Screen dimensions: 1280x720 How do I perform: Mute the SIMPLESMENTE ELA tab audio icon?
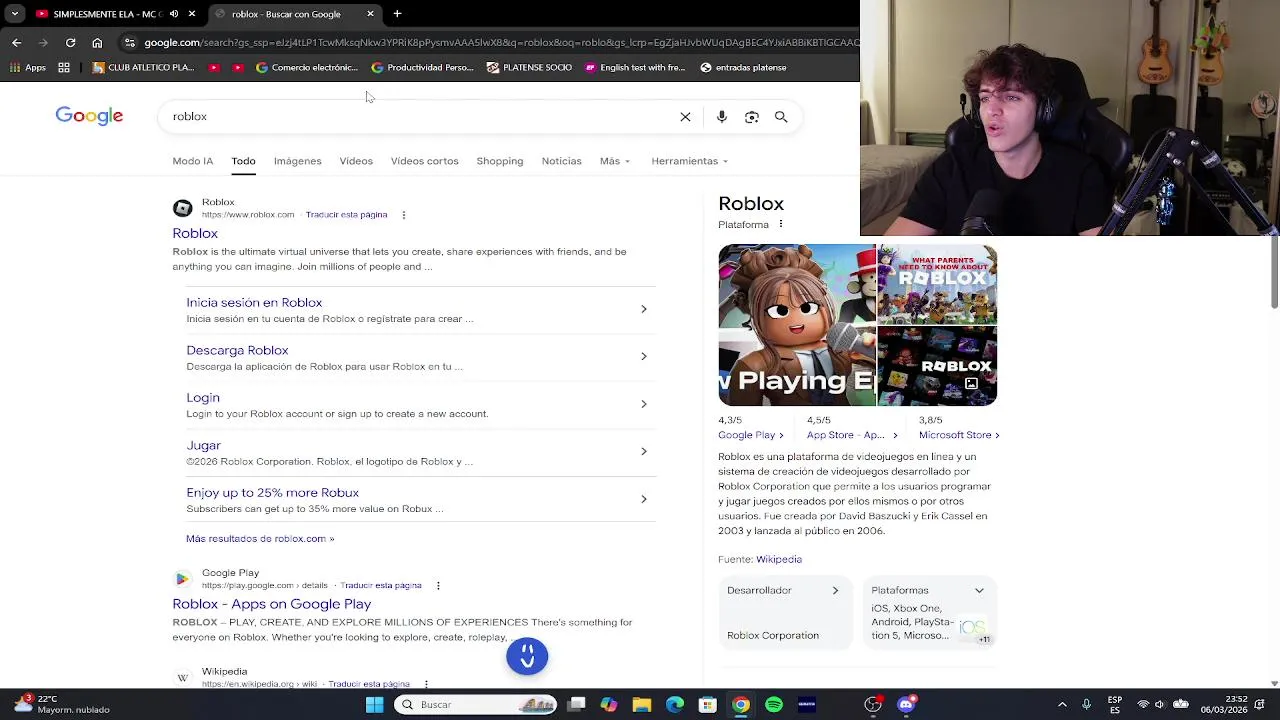(174, 14)
